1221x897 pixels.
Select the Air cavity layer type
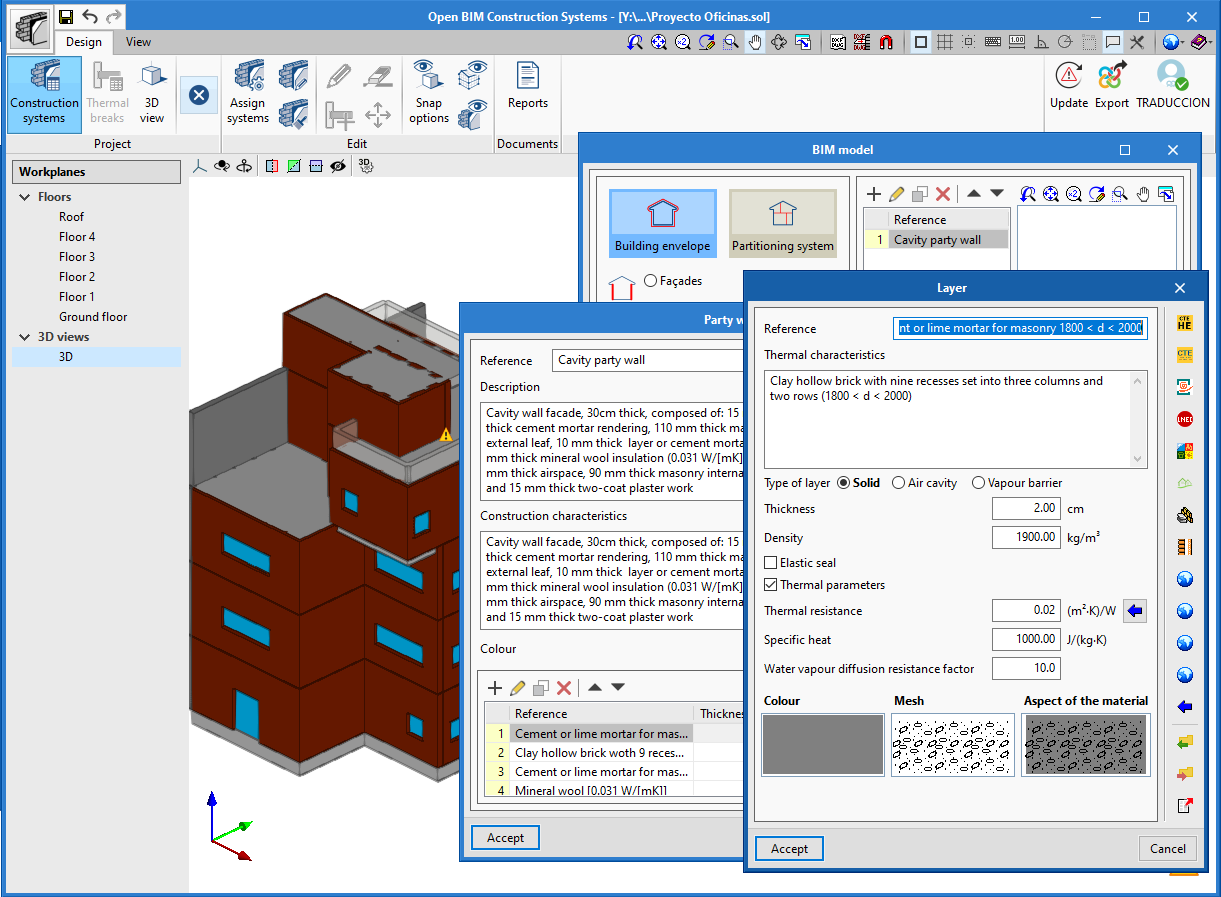pos(924,483)
